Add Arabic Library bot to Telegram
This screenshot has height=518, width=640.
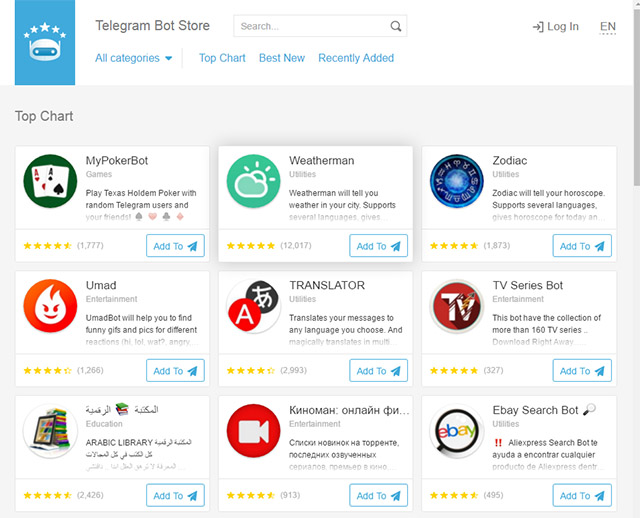click(x=176, y=496)
